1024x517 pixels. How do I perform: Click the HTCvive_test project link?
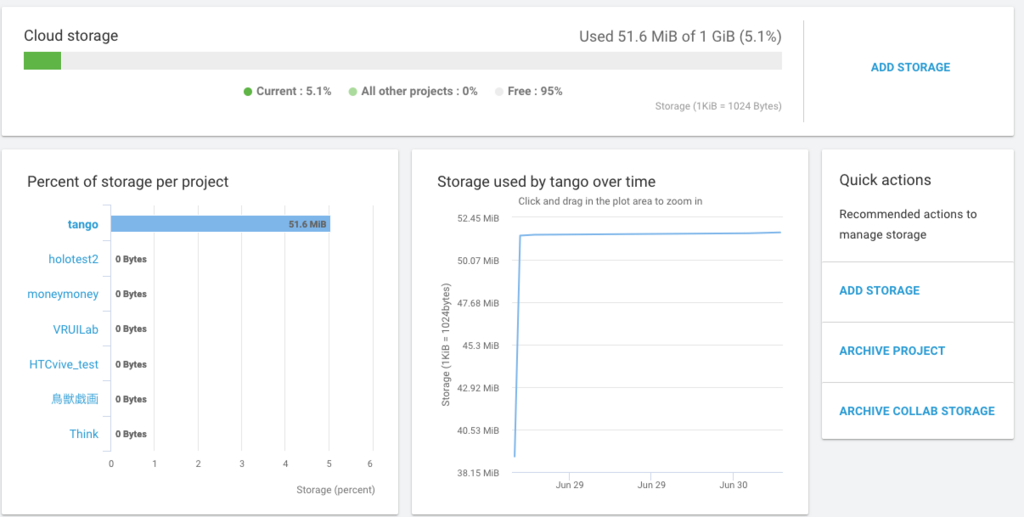point(64,364)
